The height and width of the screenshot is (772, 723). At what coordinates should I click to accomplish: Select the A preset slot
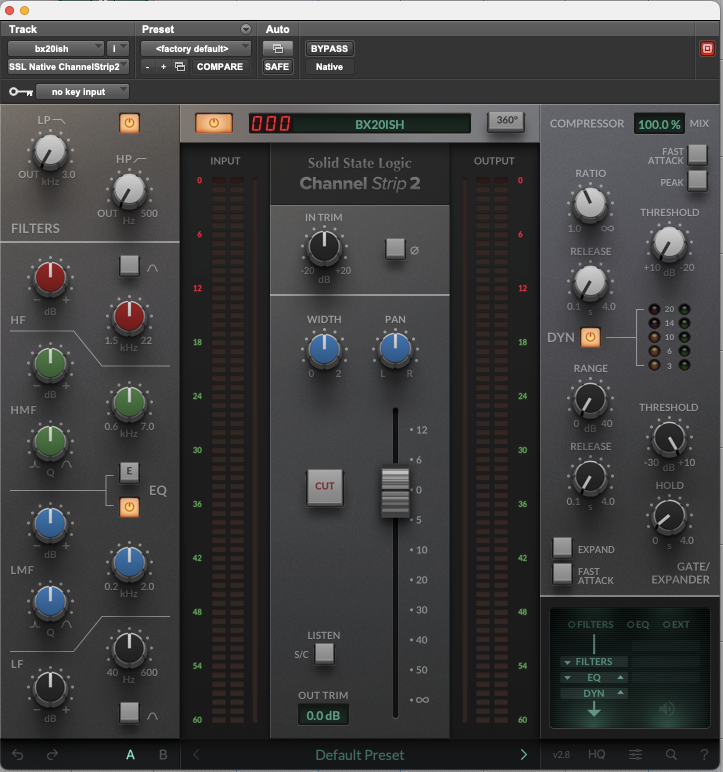click(x=131, y=755)
